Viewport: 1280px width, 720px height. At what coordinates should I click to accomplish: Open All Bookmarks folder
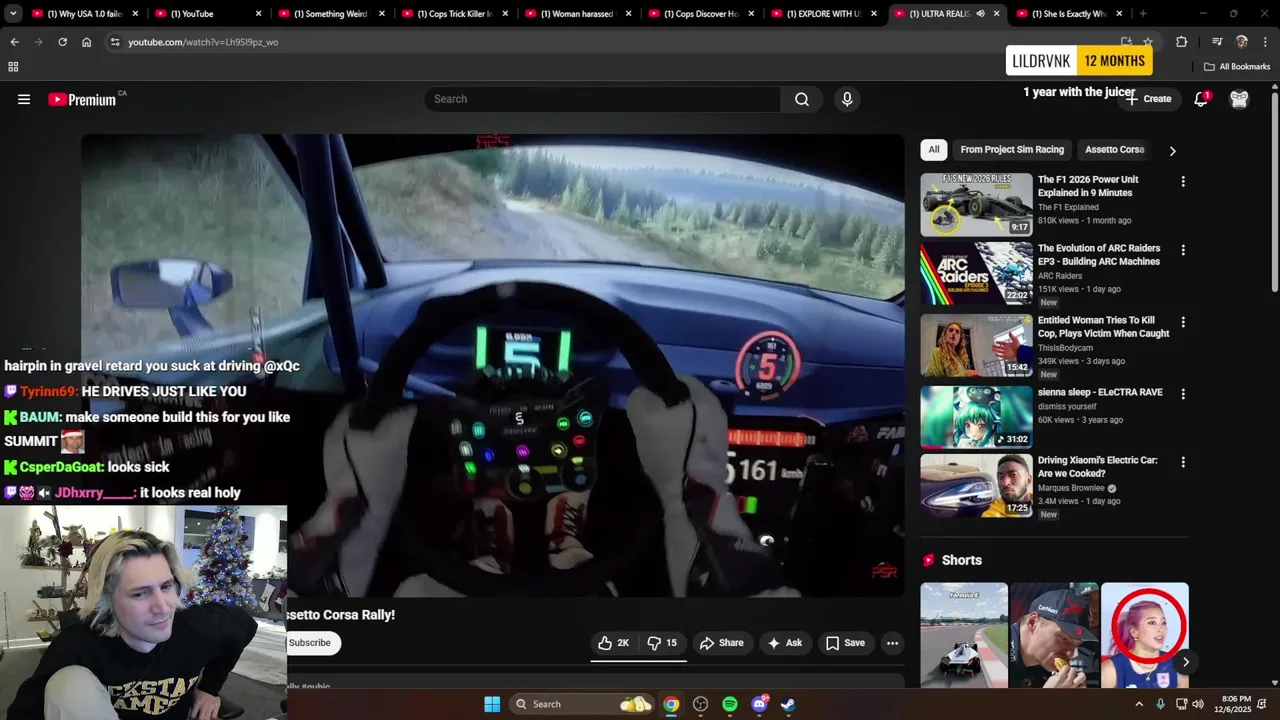[1237, 67]
